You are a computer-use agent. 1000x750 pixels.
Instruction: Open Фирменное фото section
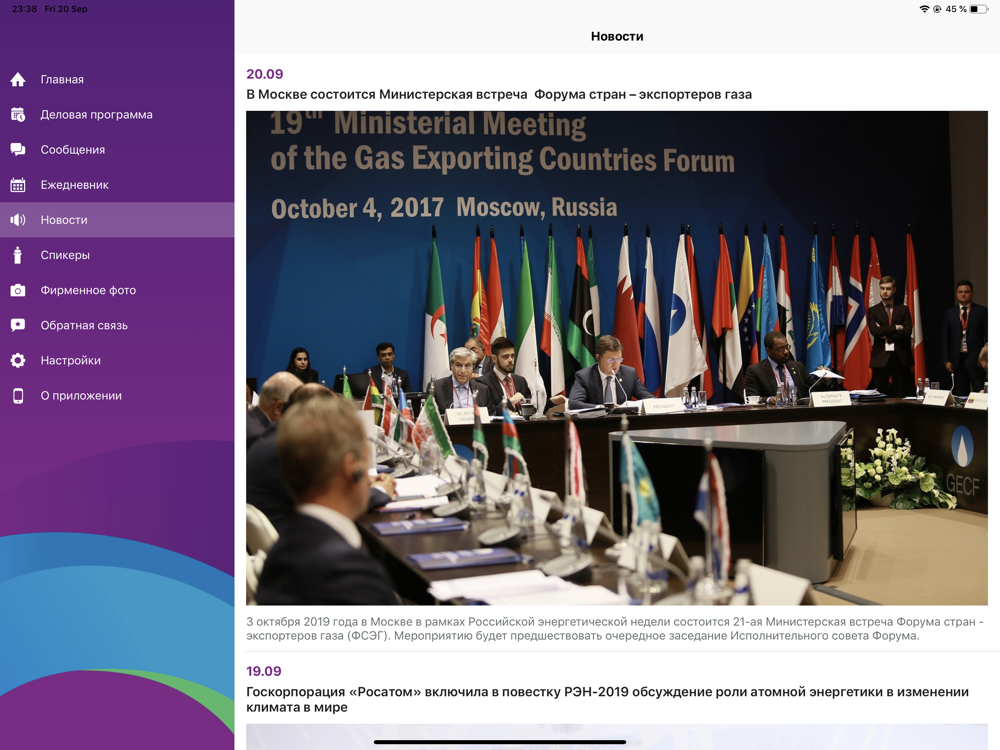click(x=117, y=290)
